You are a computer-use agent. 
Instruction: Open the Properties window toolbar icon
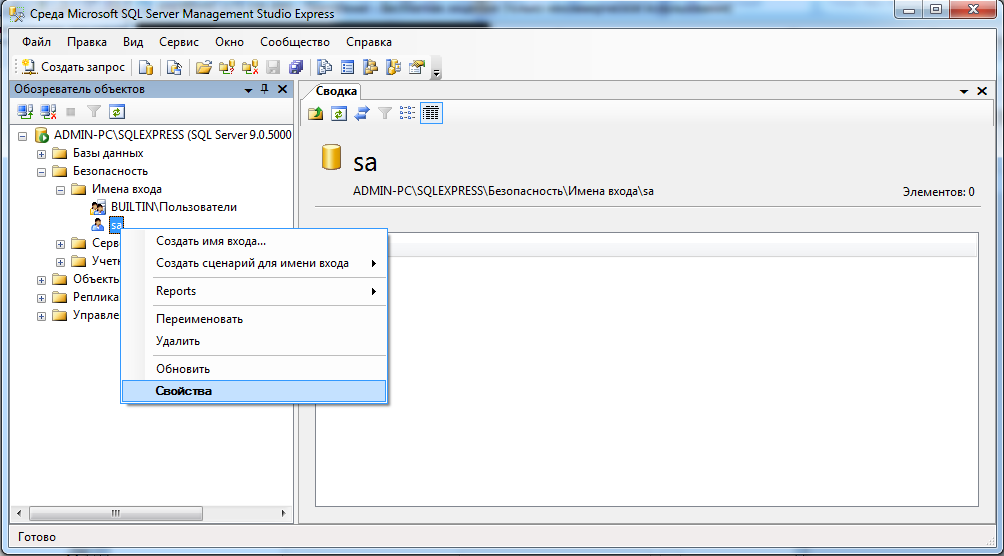click(417, 67)
